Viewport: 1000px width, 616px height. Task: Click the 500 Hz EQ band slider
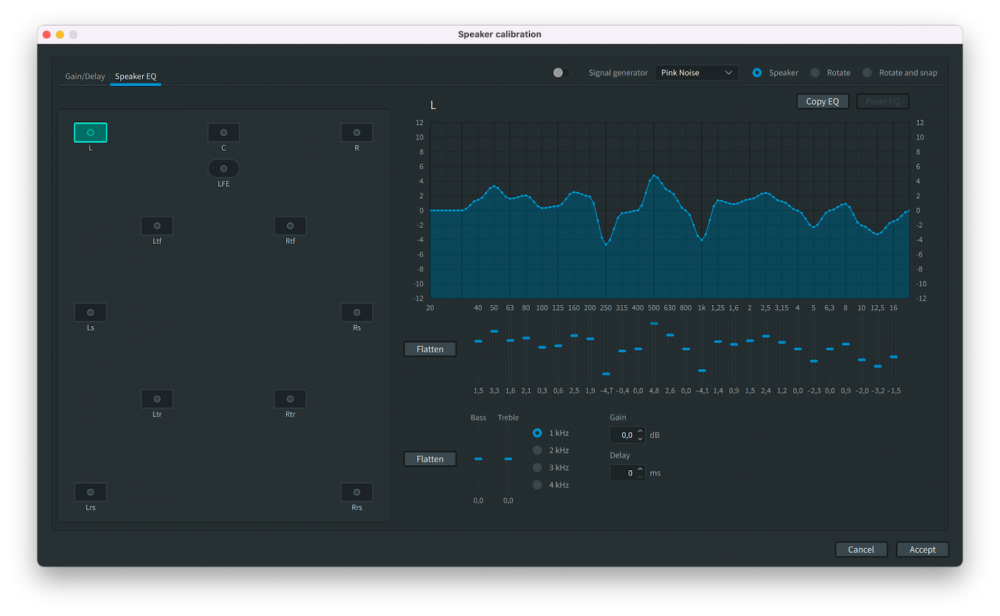coord(654,324)
